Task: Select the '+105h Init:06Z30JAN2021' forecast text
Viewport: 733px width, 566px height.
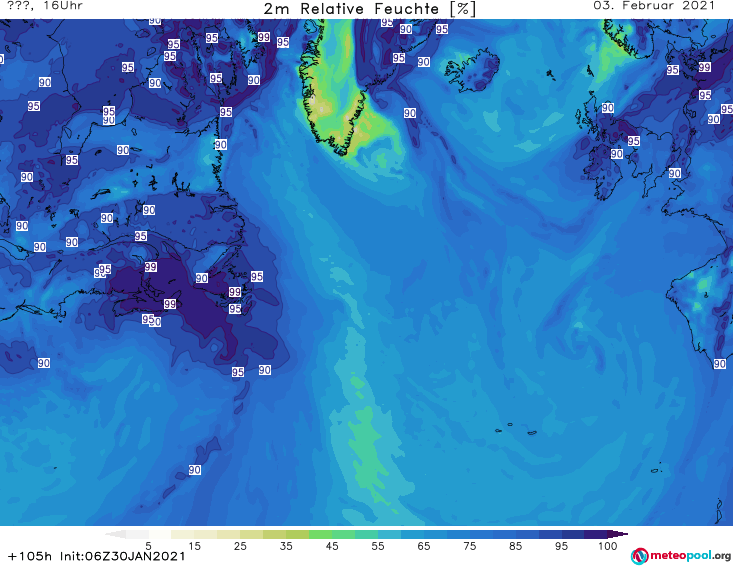Action: (97, 556)
